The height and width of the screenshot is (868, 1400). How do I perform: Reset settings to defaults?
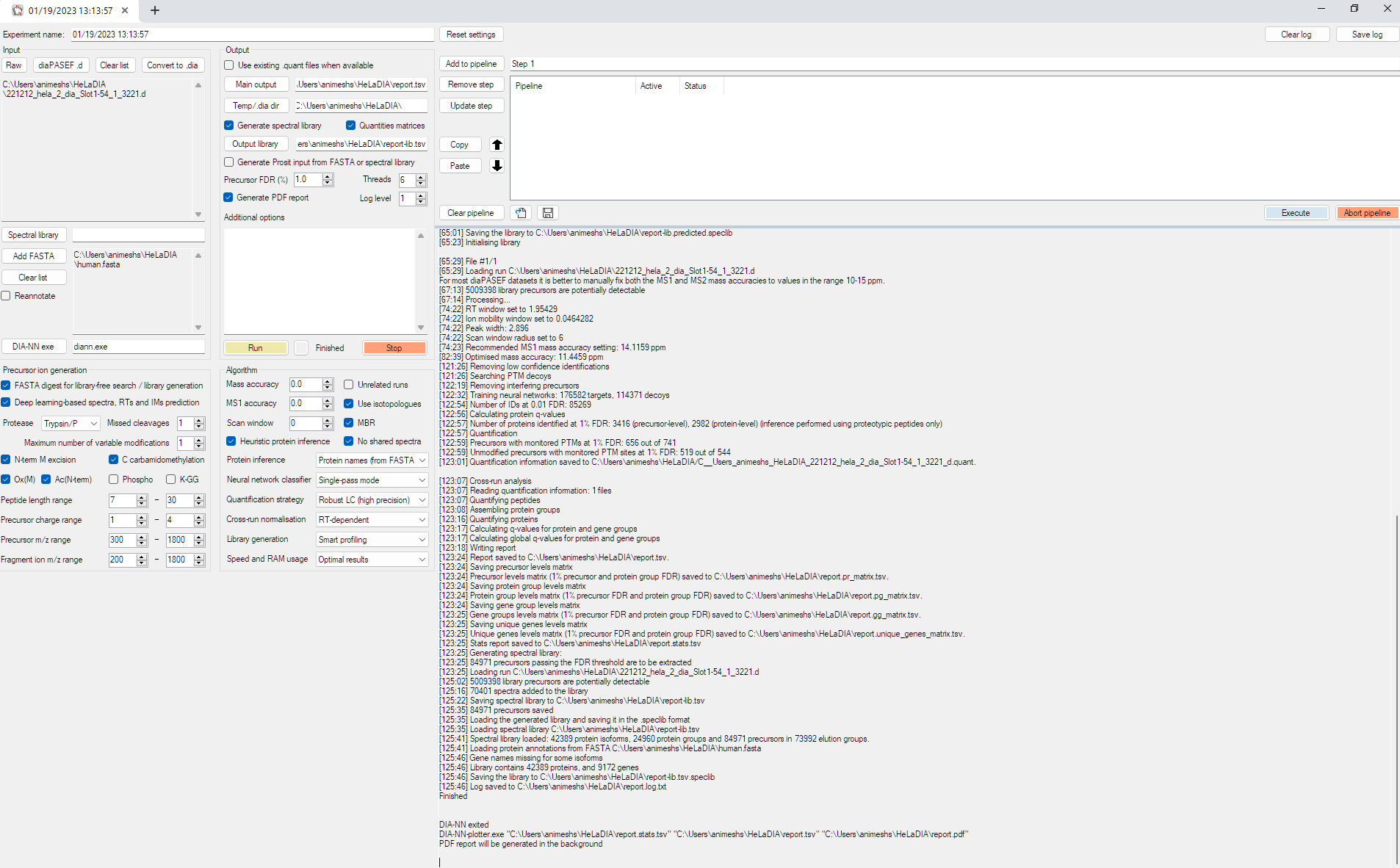(471, 34)
